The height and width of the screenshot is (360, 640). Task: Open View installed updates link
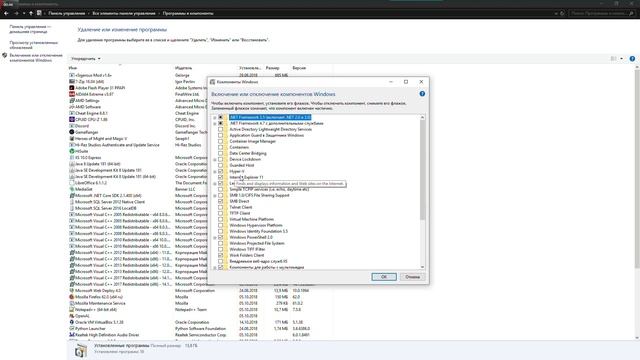33,45
